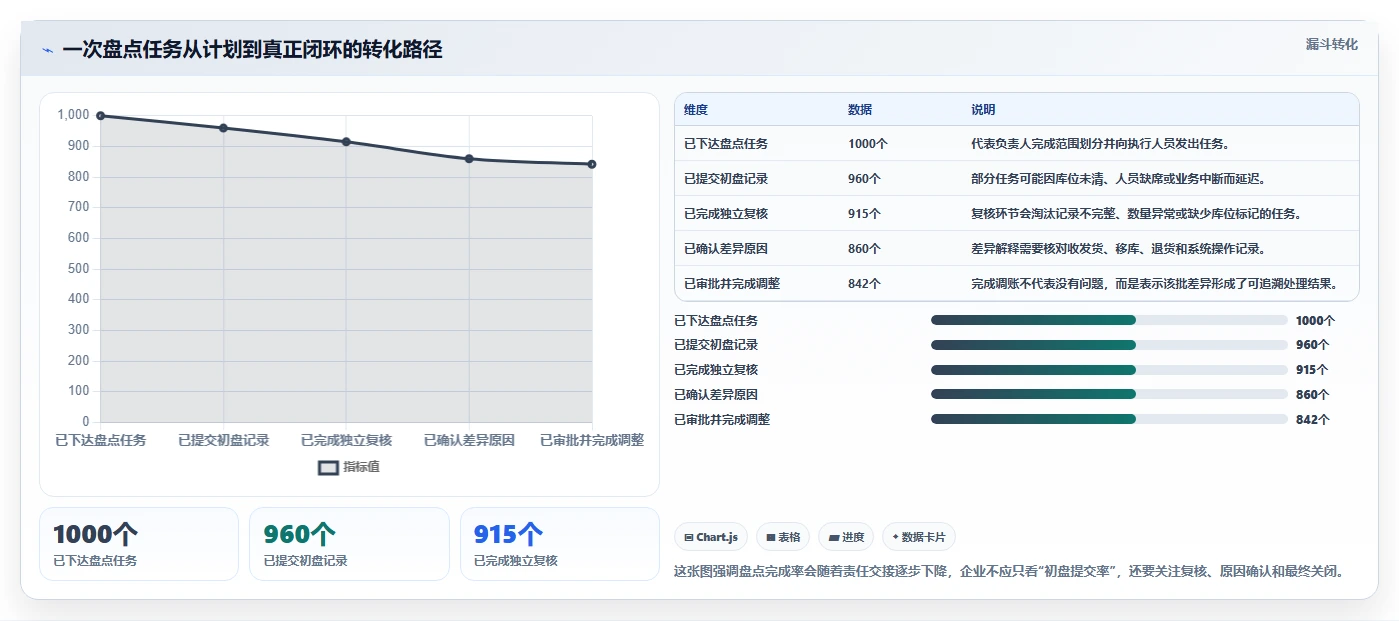Click the 0 y-axis tick label
The width and height of the screenshot is (1399, 621).
coord(85,422)
